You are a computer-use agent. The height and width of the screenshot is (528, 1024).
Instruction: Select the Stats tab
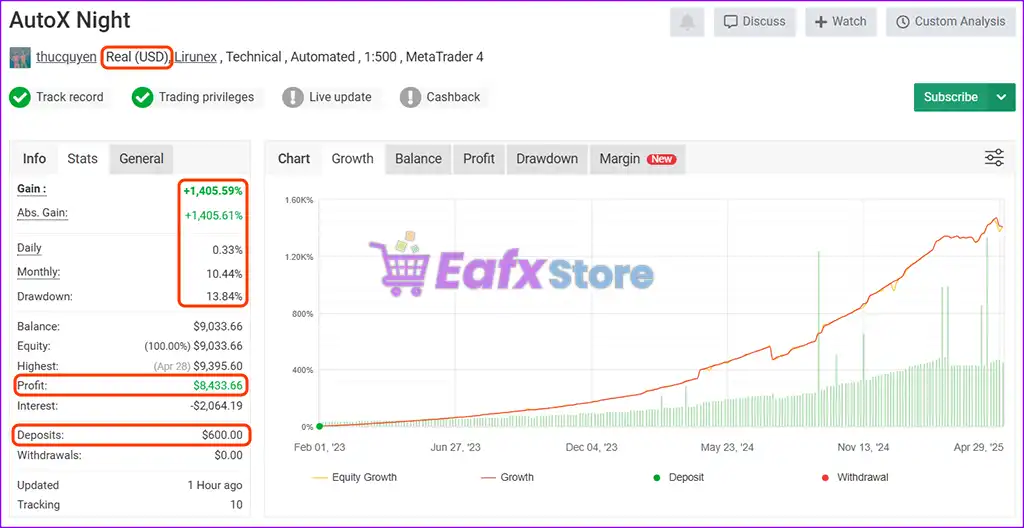tap(82, 159)
